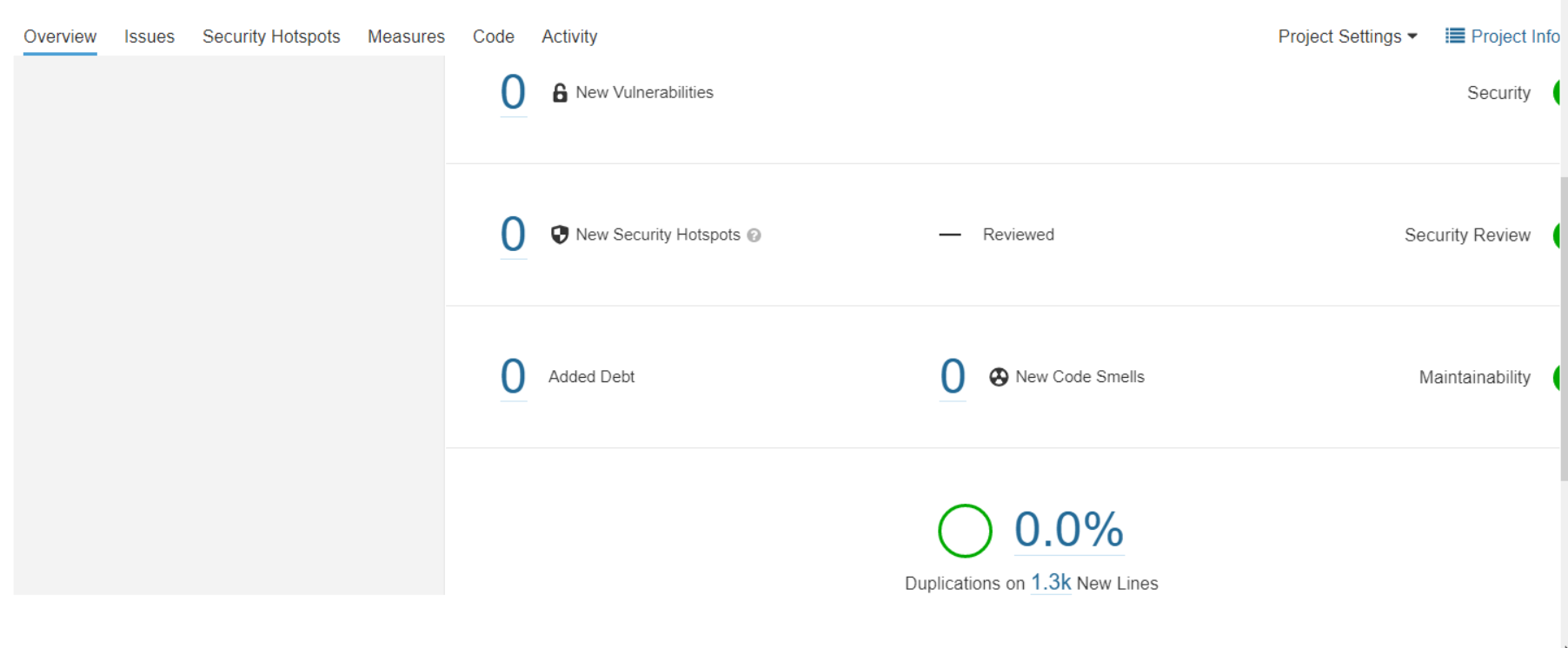Click the Maintainability rating green badge

pyautogui.click(x=1558, y=378)
